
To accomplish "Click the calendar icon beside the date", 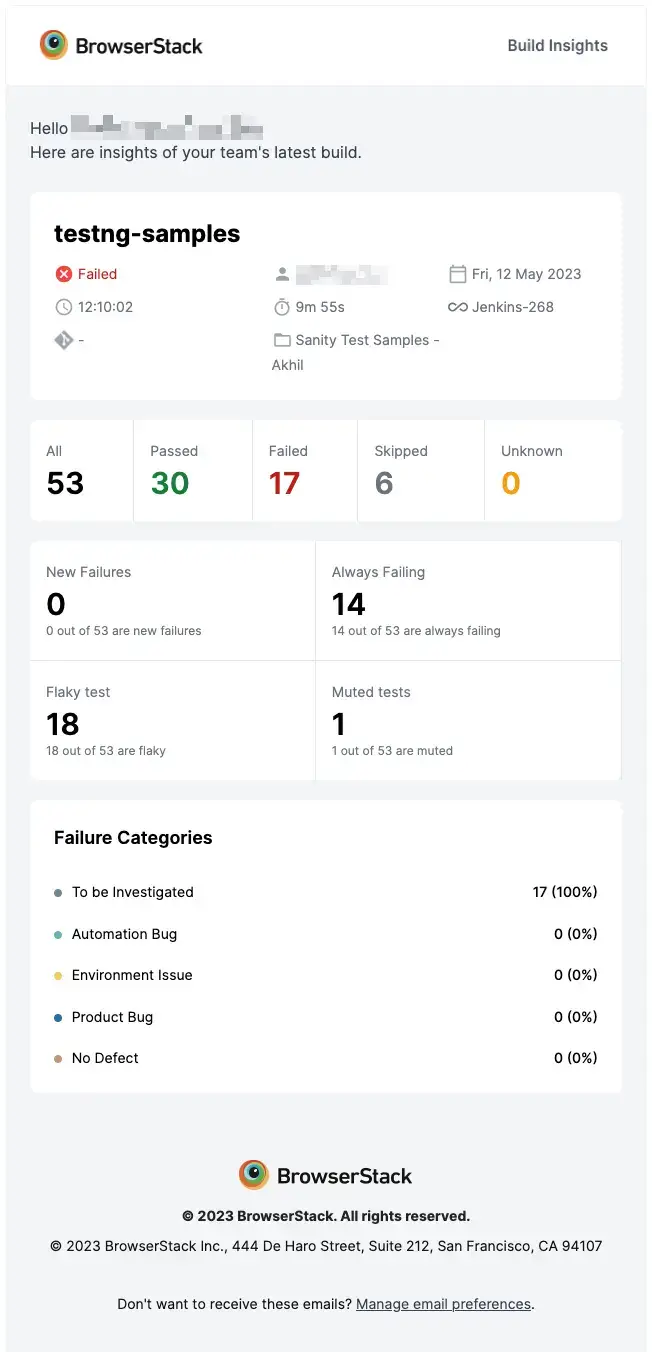I will (x=458, y=274).
